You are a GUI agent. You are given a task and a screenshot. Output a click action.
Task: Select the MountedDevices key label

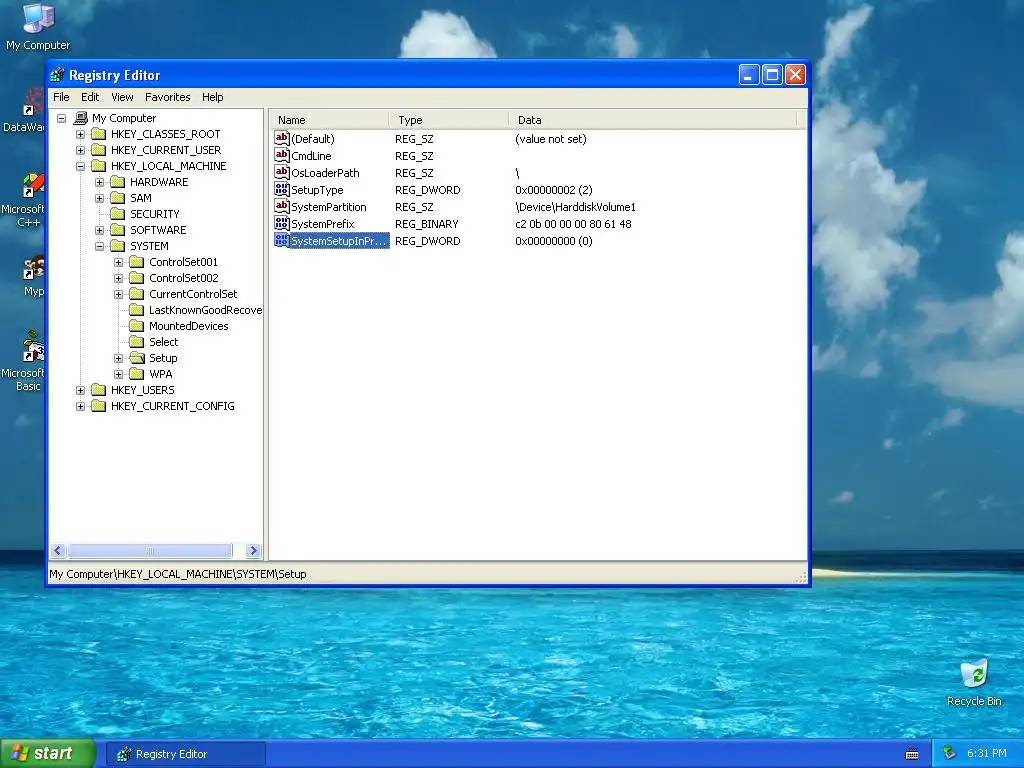189,326
